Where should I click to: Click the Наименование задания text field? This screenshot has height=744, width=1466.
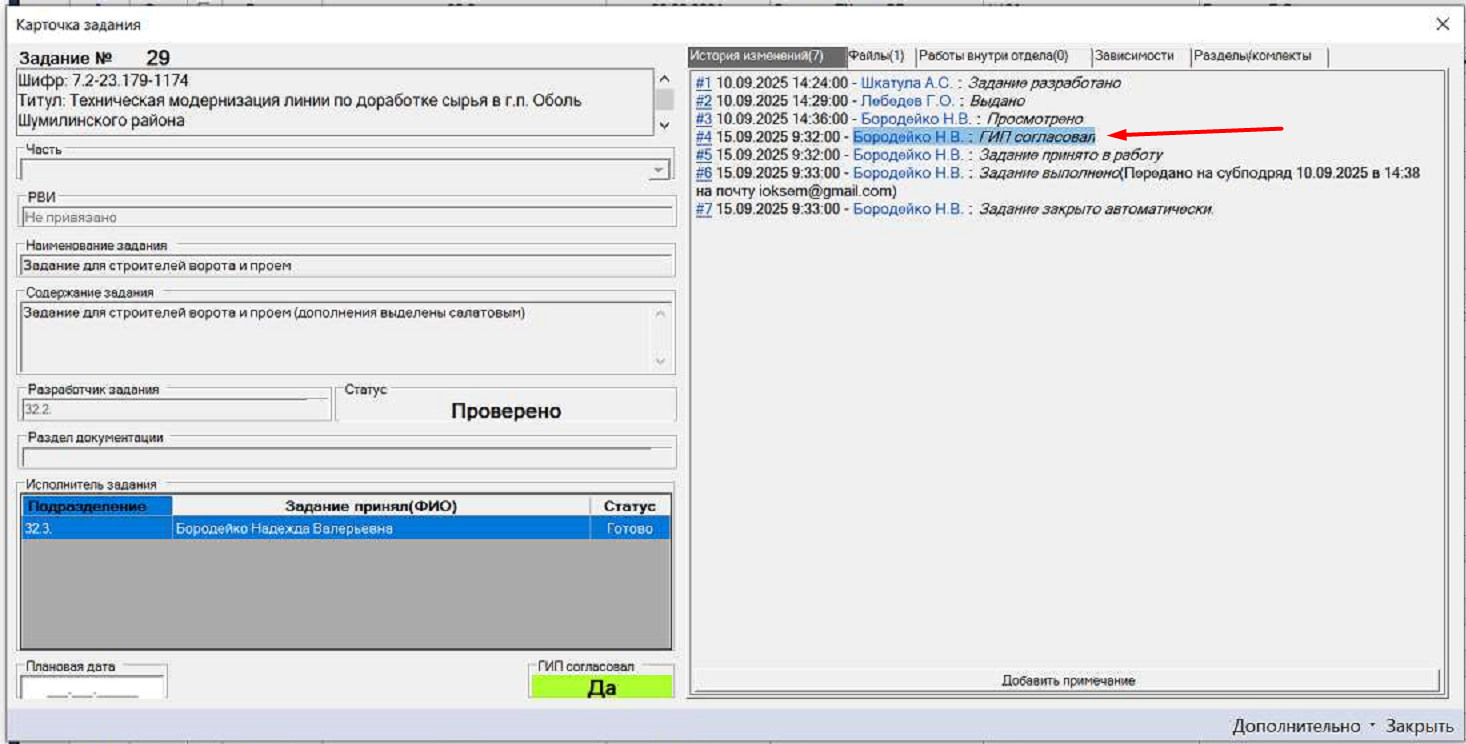(345, 266)
